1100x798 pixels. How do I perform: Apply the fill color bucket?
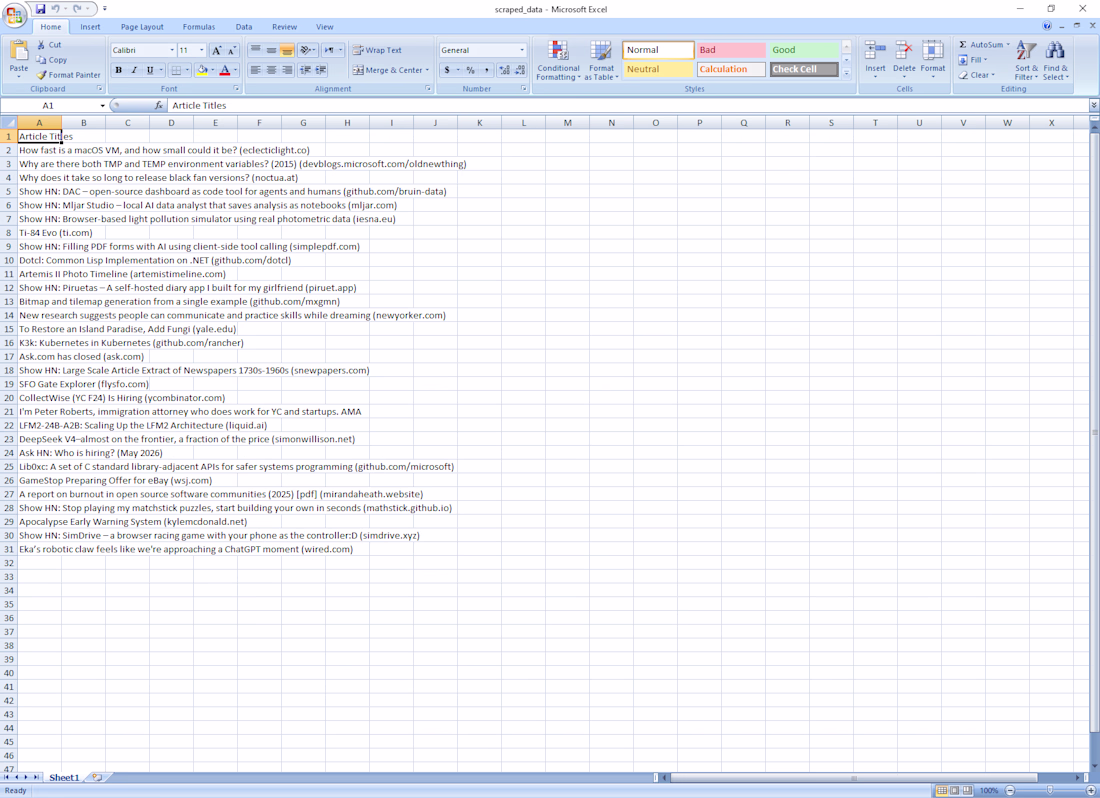[x=202, y=70]
